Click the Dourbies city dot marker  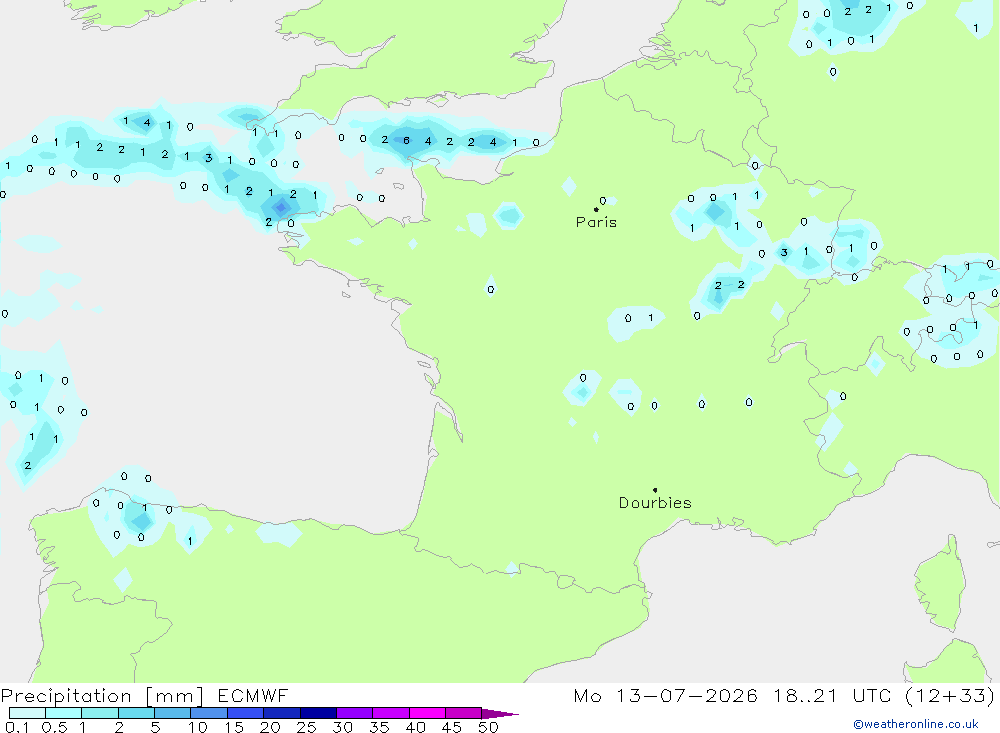click(655, 490)
